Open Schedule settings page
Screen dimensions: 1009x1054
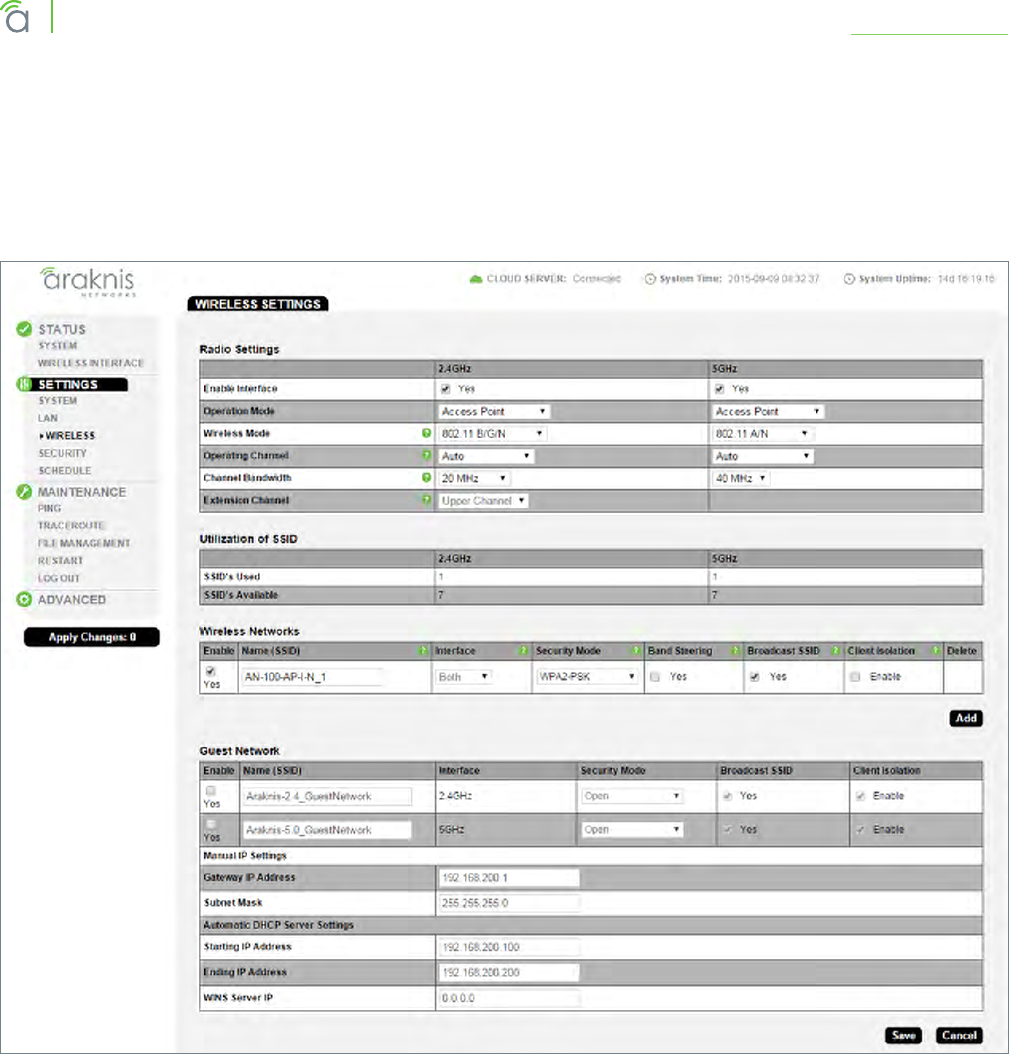(65, 471)
